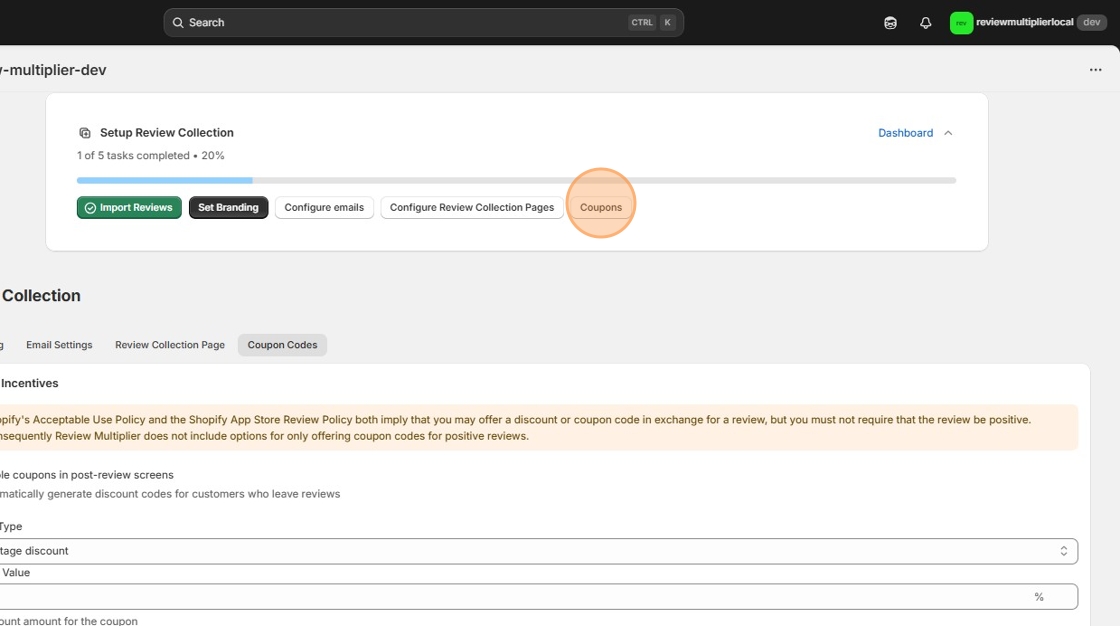Click the Set Branding button
Screen dimensions: 1120x626
click(228, 207)
